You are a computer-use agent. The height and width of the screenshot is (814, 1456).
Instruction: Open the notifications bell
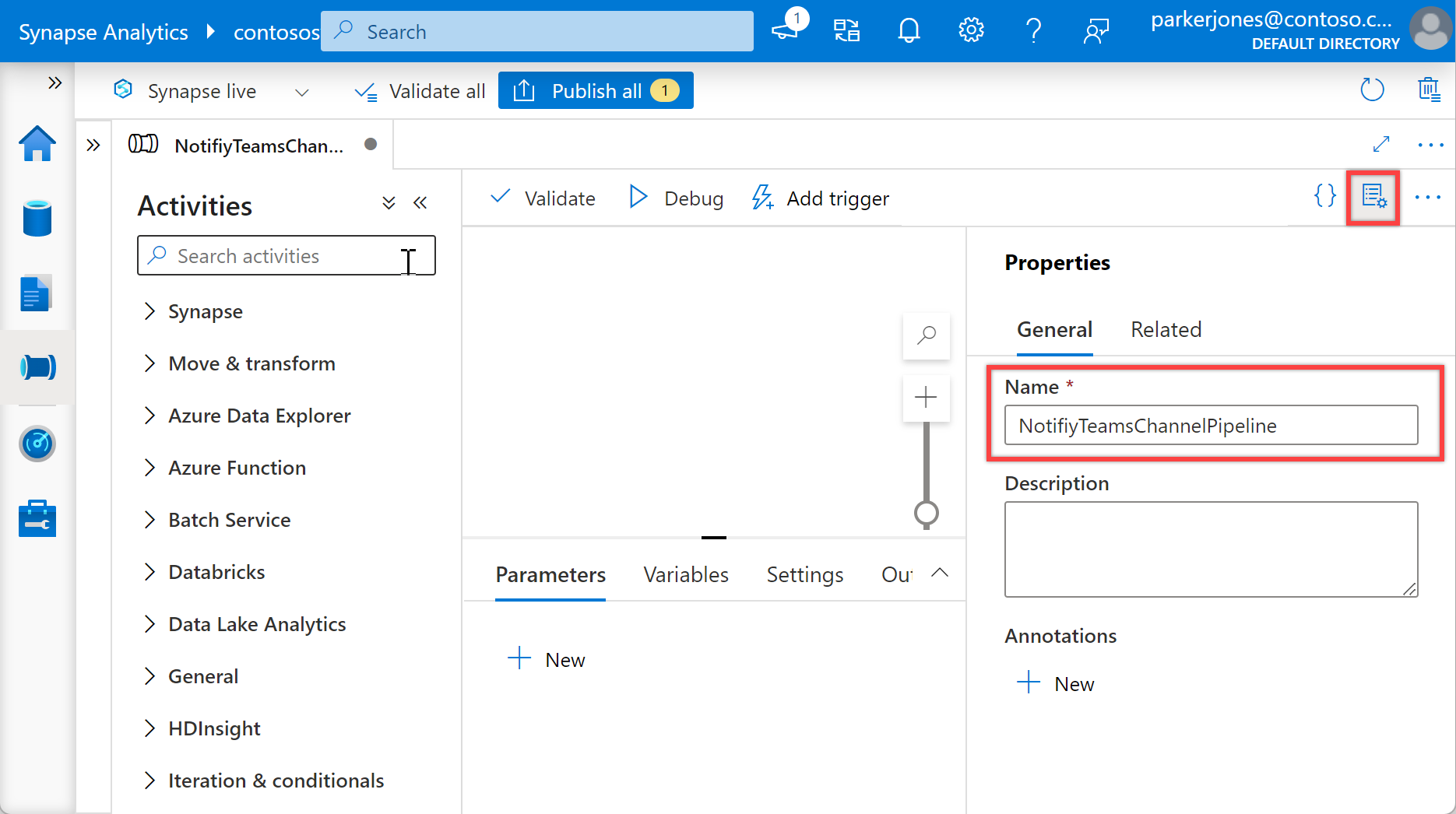pos(909,31)
